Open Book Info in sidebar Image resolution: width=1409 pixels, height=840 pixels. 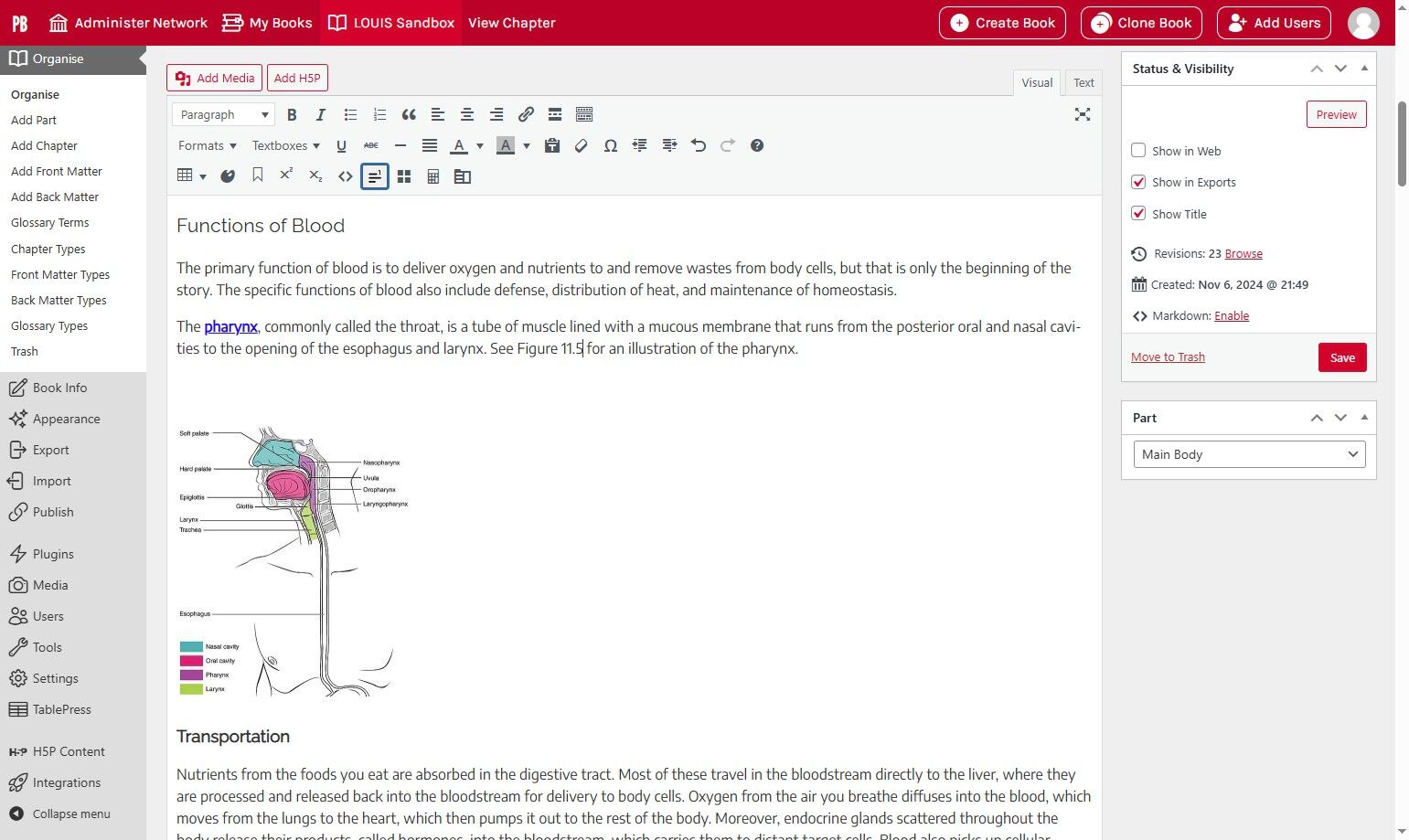pos(60,388)
